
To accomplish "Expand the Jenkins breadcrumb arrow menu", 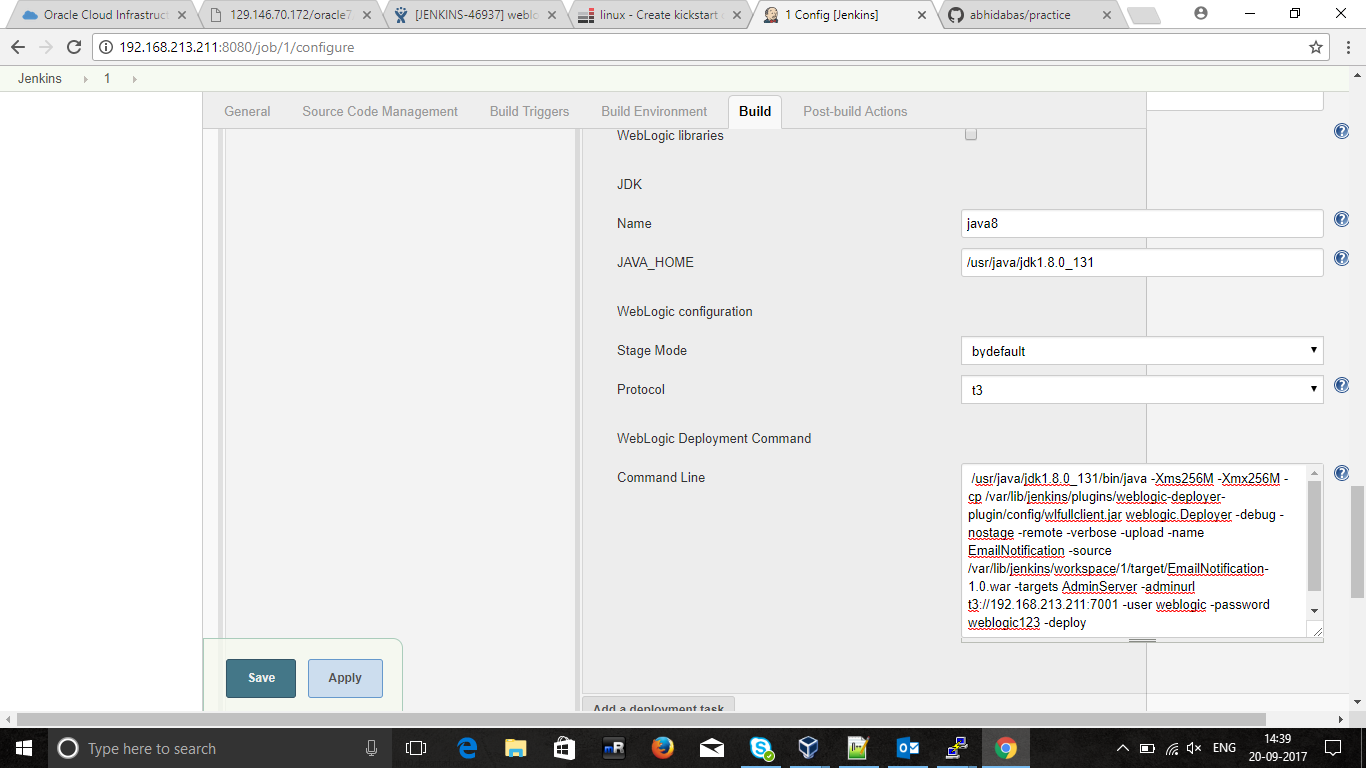I will (85, 79).
